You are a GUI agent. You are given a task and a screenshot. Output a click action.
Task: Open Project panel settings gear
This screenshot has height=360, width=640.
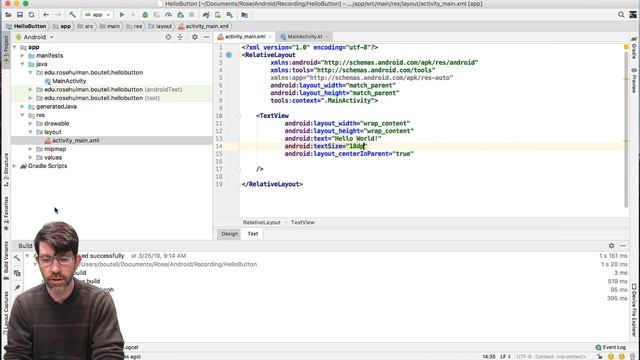point(195,37)
